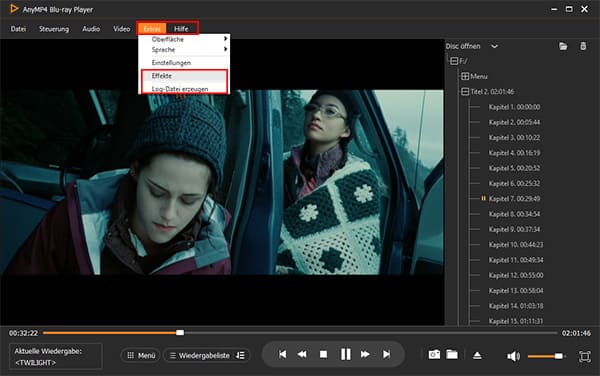
Task: Open the Video menu
Action: (121, 29)
